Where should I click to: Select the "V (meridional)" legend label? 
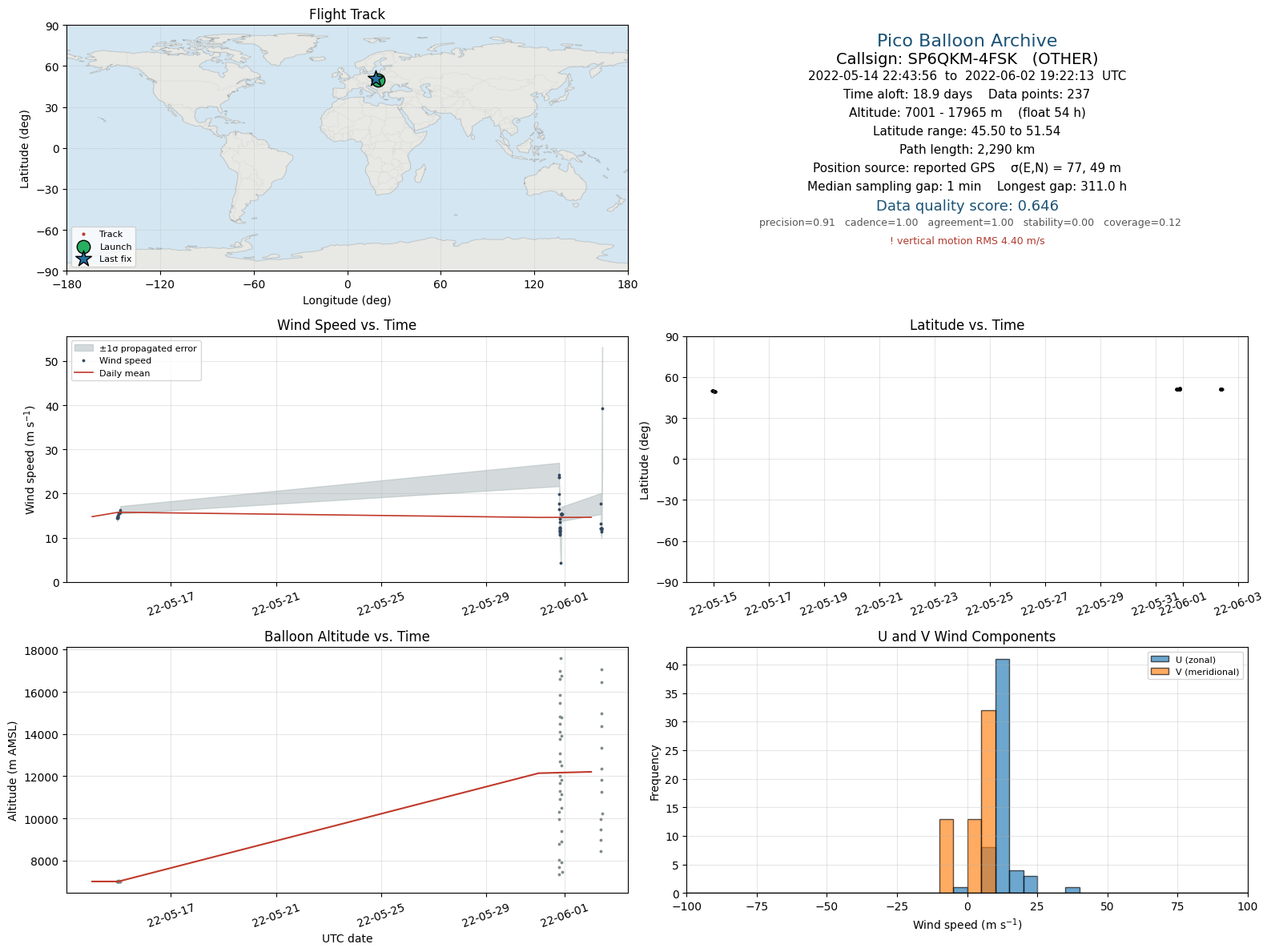(1207, 672)
